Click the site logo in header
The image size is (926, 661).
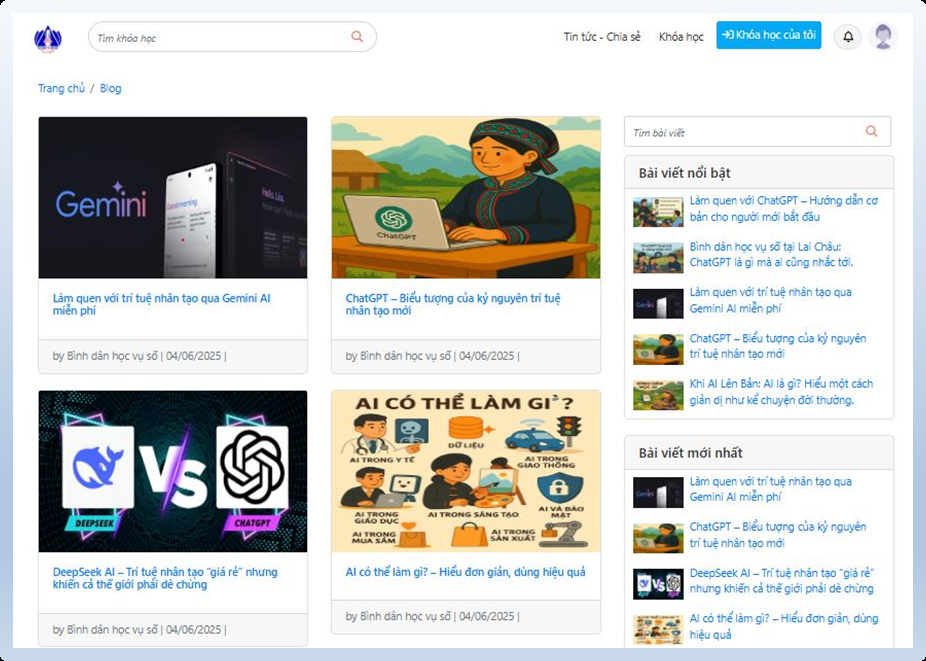coord(48,38)
